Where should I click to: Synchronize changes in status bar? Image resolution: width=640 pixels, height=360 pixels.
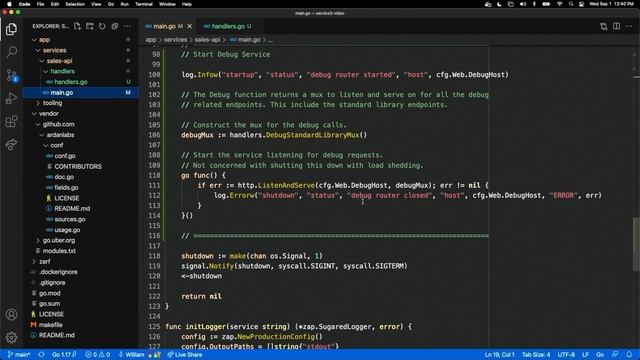(41, 355)
